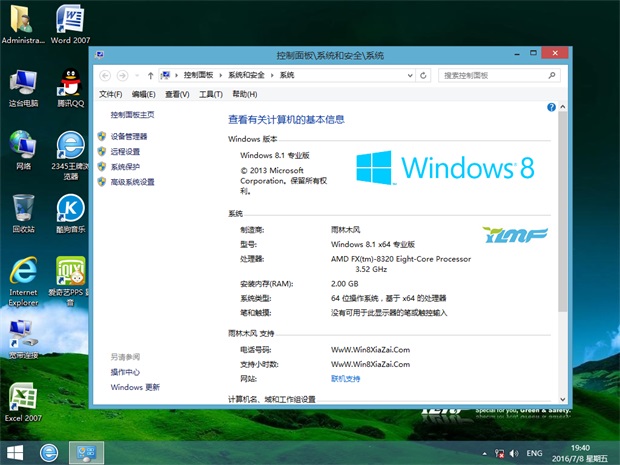Click the 联机支持 website link
This screenshot has width=620, height=465.
(x=345, y=379)
